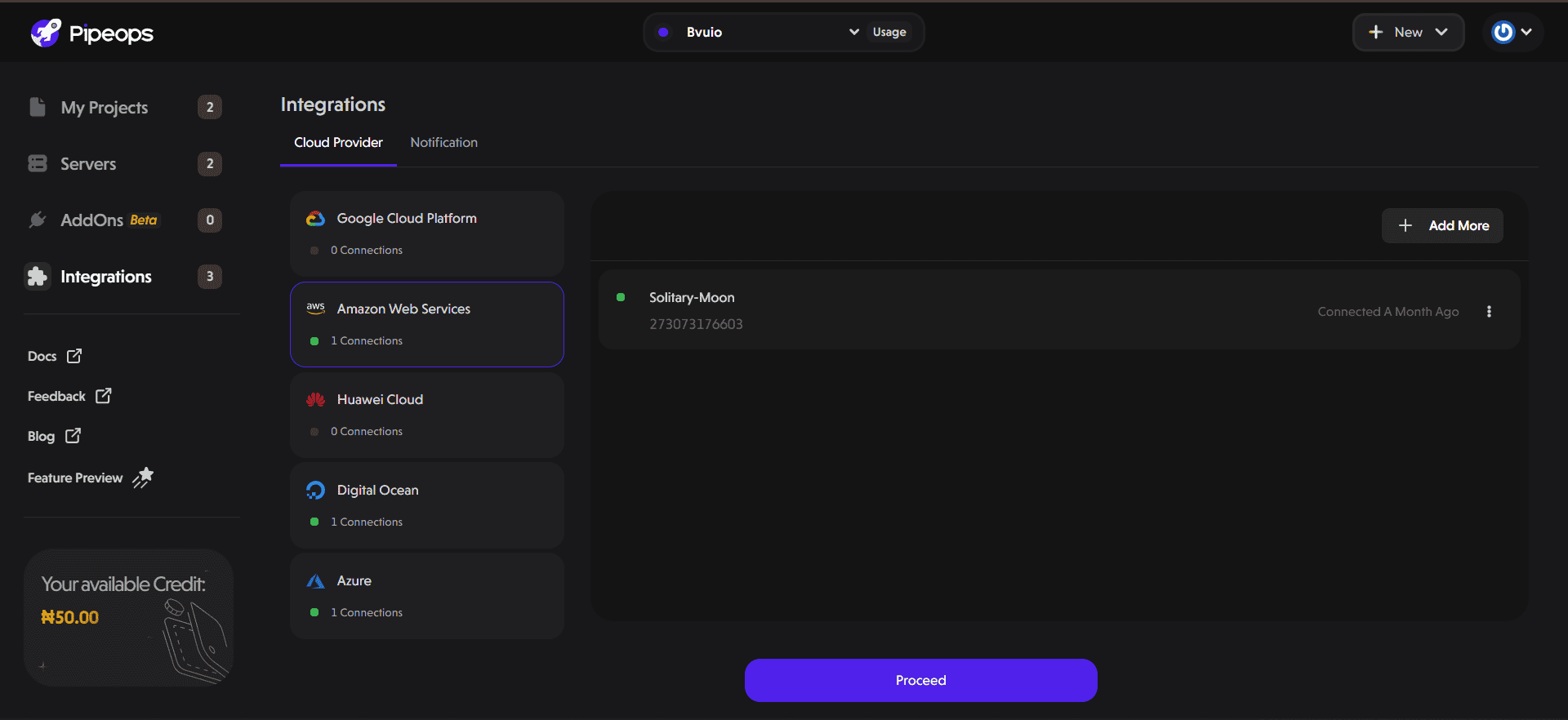
Task: Select the Digital Ocean provider card
Action: point(427,505)
